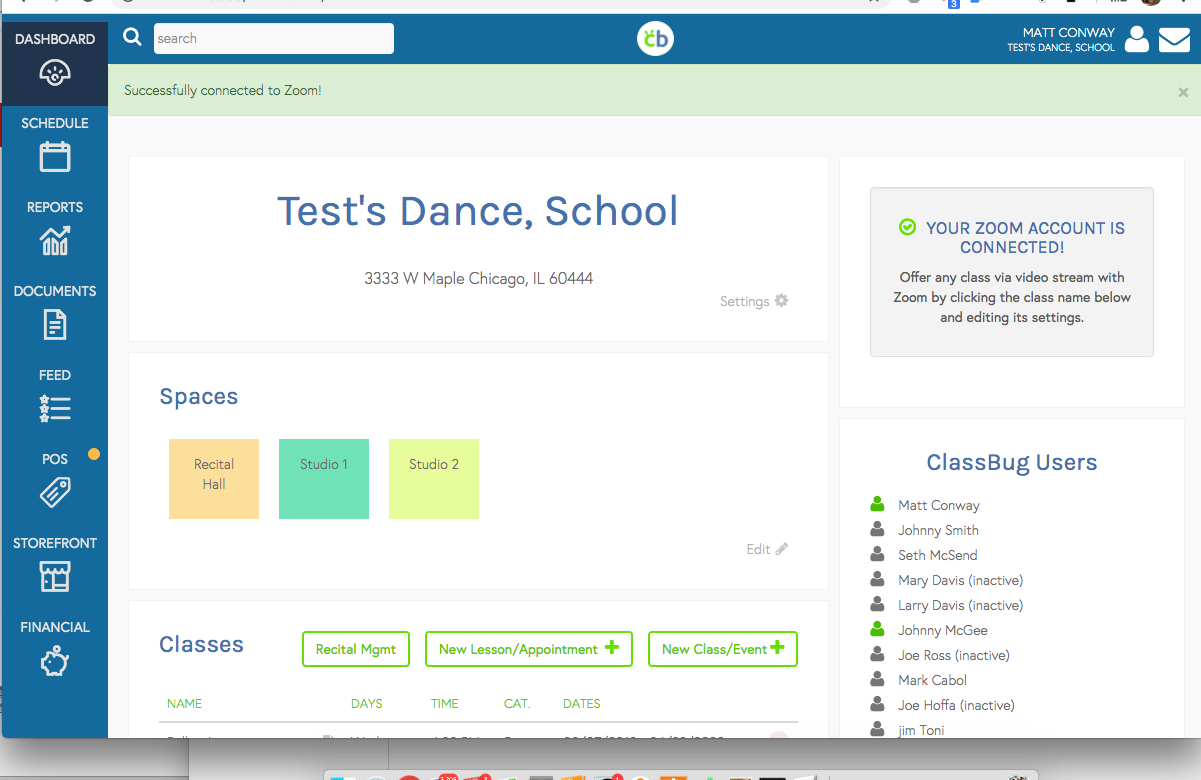
Task: Click the Recital Mgmt button
Action: (356, 649)
